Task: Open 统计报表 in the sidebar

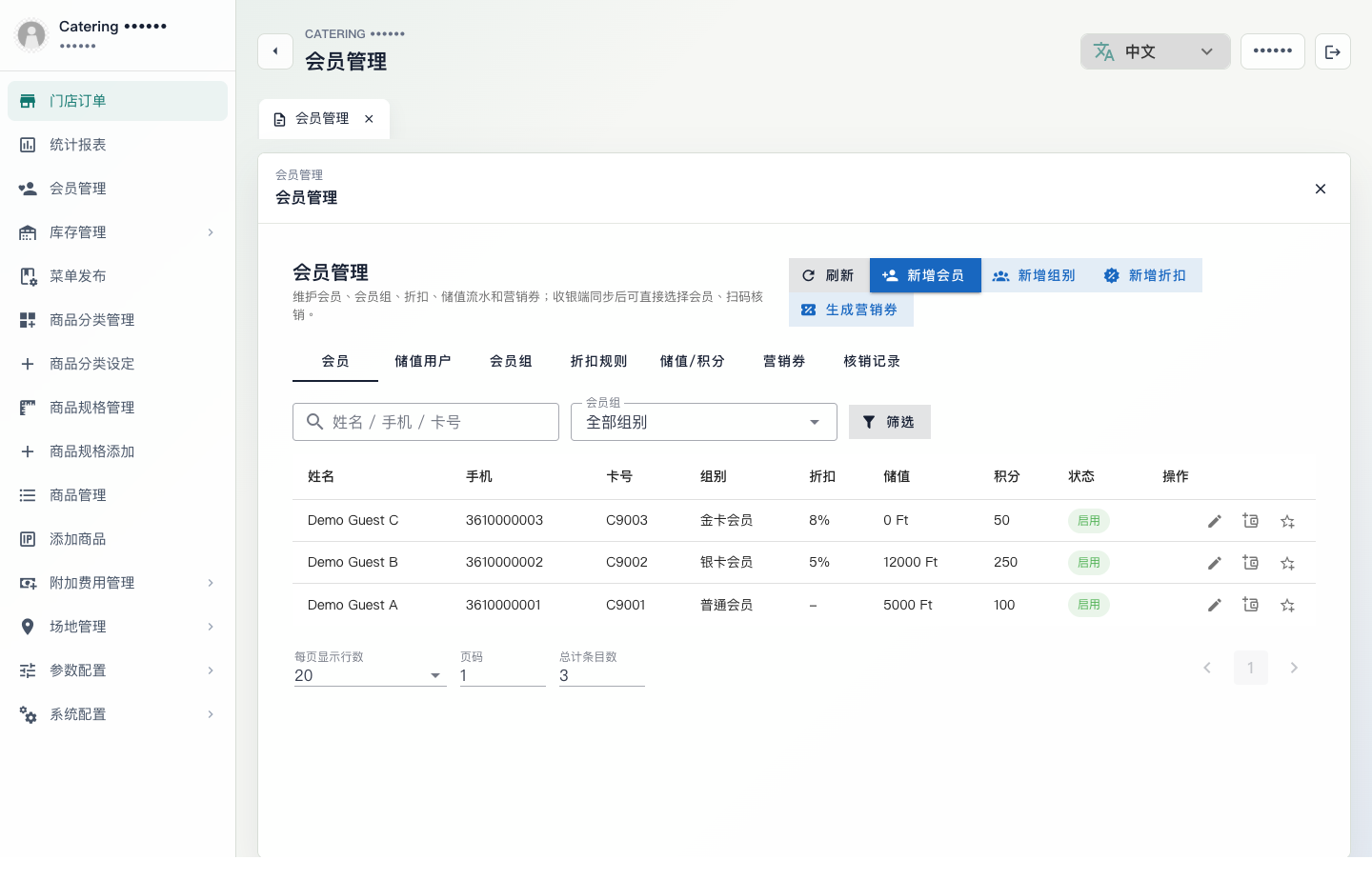Action: [117, 145]
